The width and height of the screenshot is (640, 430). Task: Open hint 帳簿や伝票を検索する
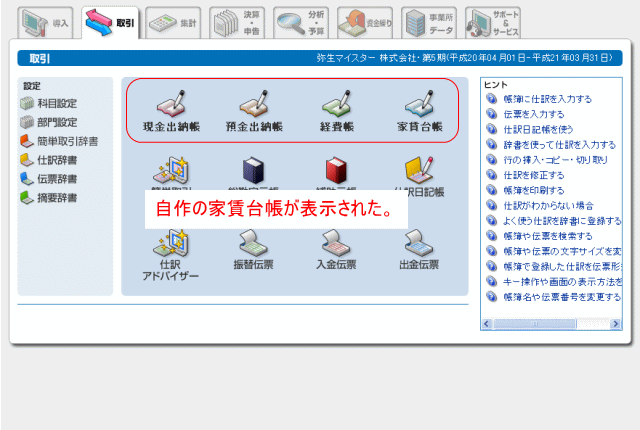pyautogui.click(x=547, y=236)
